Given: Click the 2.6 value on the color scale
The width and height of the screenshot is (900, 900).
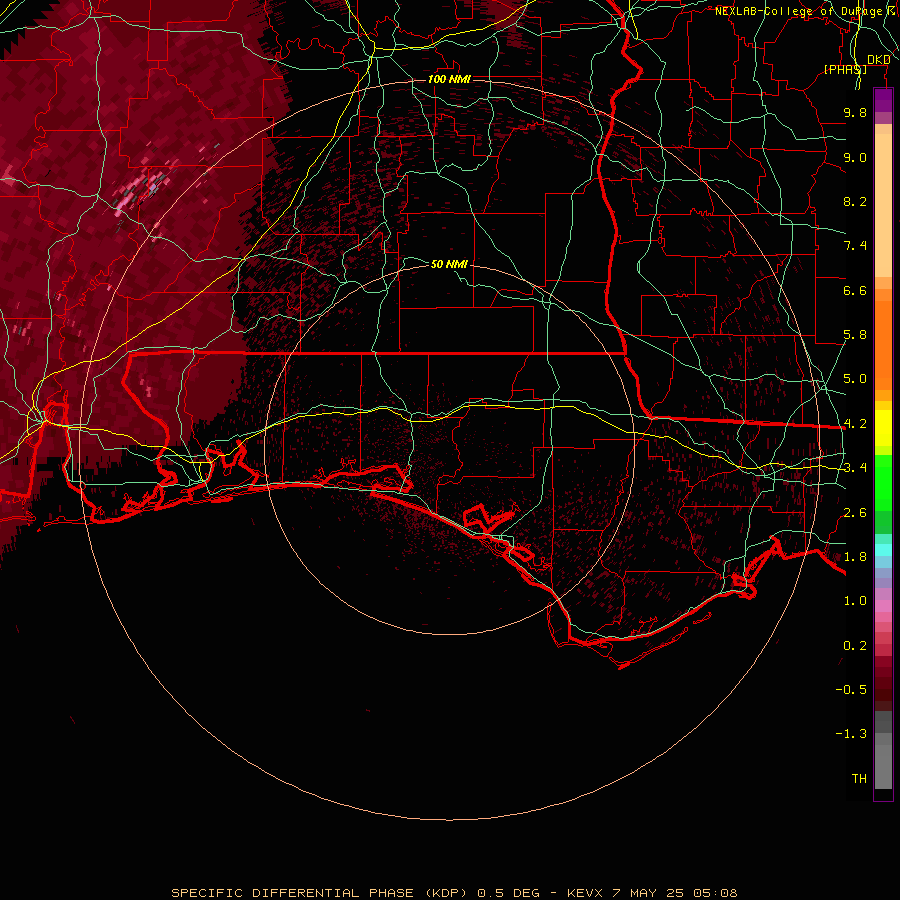Looking at the screenshot, I should 855,513.
